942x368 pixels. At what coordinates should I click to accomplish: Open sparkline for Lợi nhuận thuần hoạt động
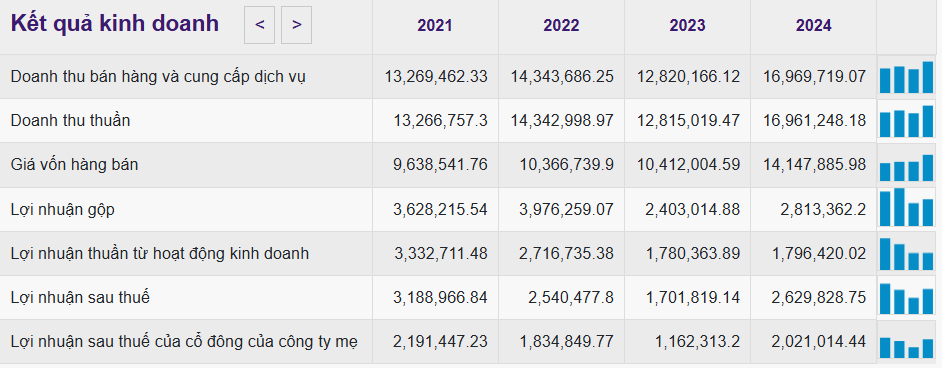tap(907, 253)
